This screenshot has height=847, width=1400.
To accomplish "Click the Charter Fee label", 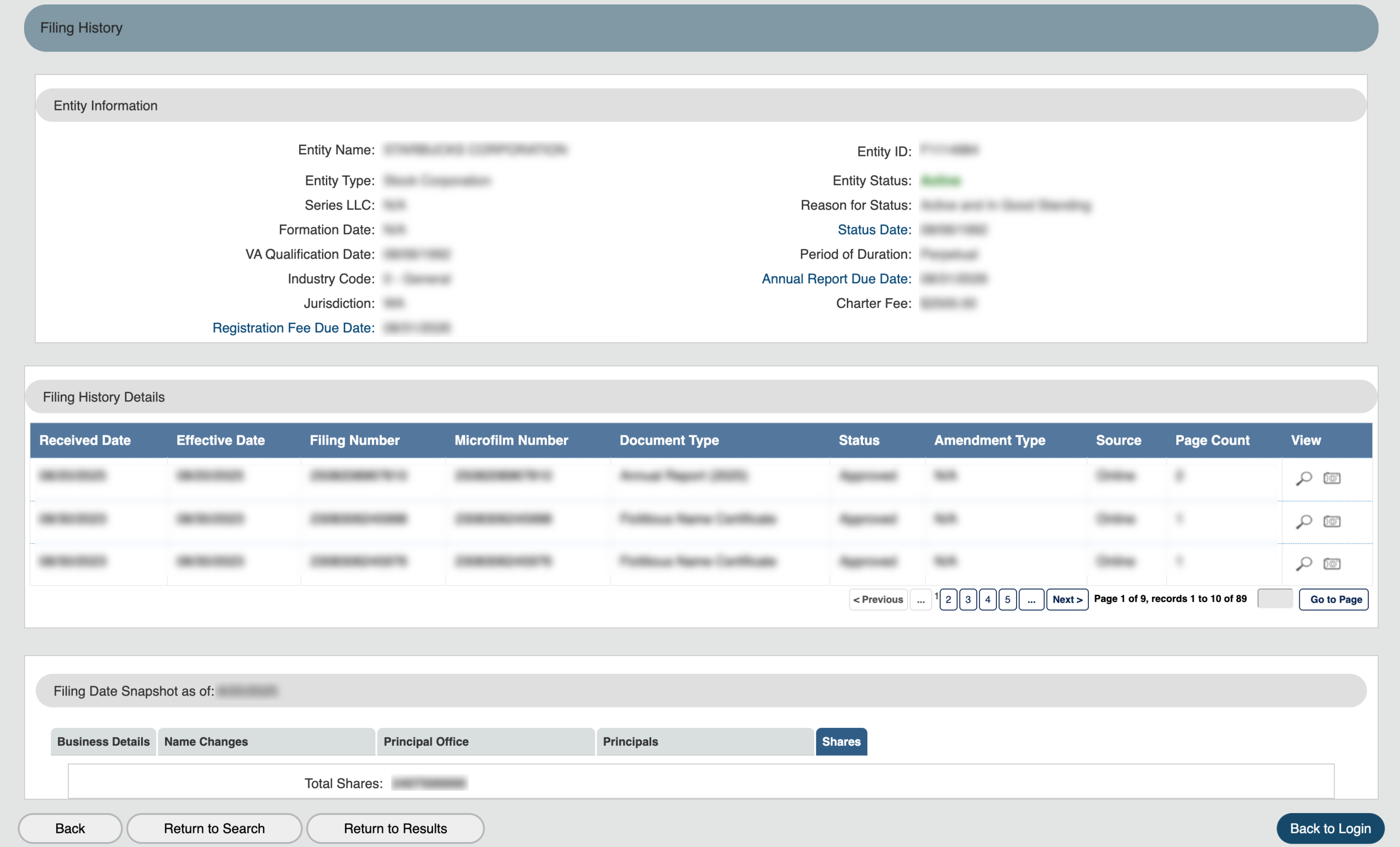I will (874, 303).
